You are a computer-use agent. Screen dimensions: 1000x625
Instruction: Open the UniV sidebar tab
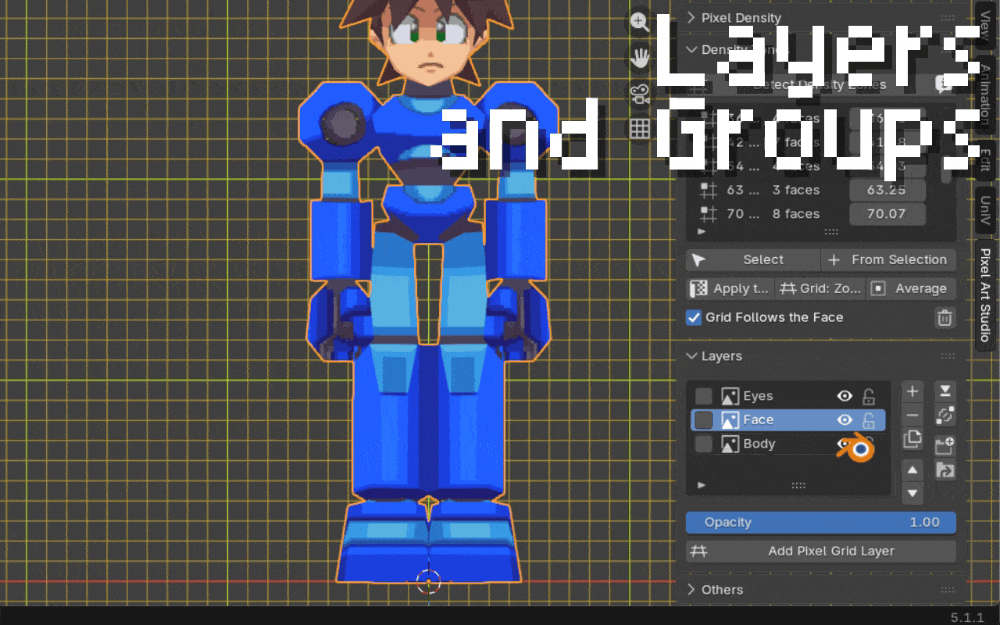pos(985,210)
